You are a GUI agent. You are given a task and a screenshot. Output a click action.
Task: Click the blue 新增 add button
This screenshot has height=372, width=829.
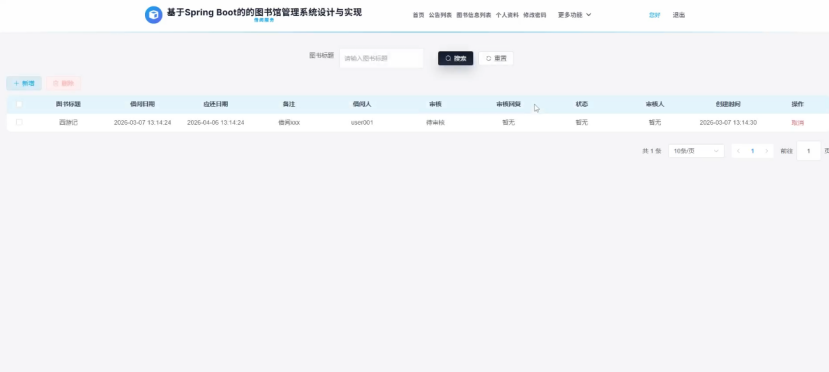click(24, 83)
